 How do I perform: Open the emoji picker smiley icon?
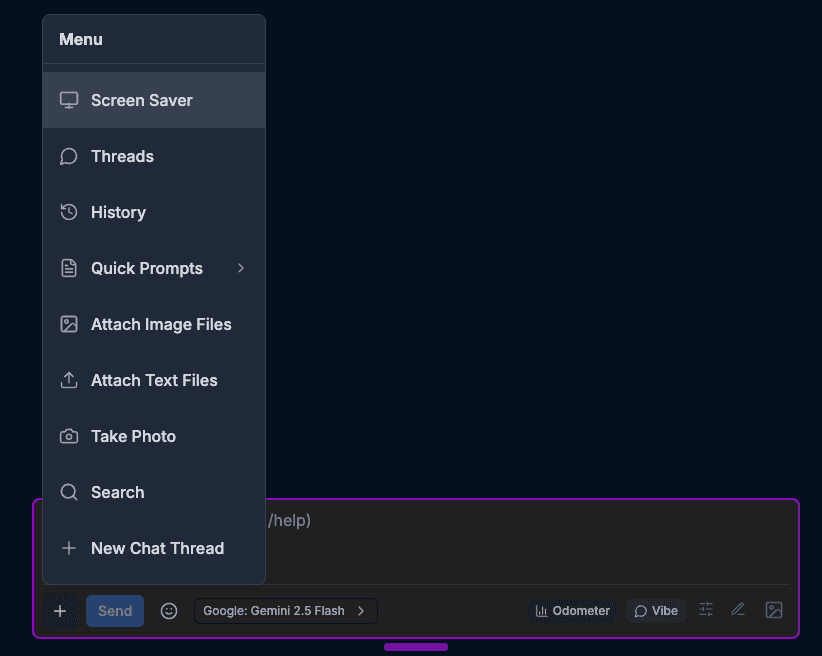[169, 611]
